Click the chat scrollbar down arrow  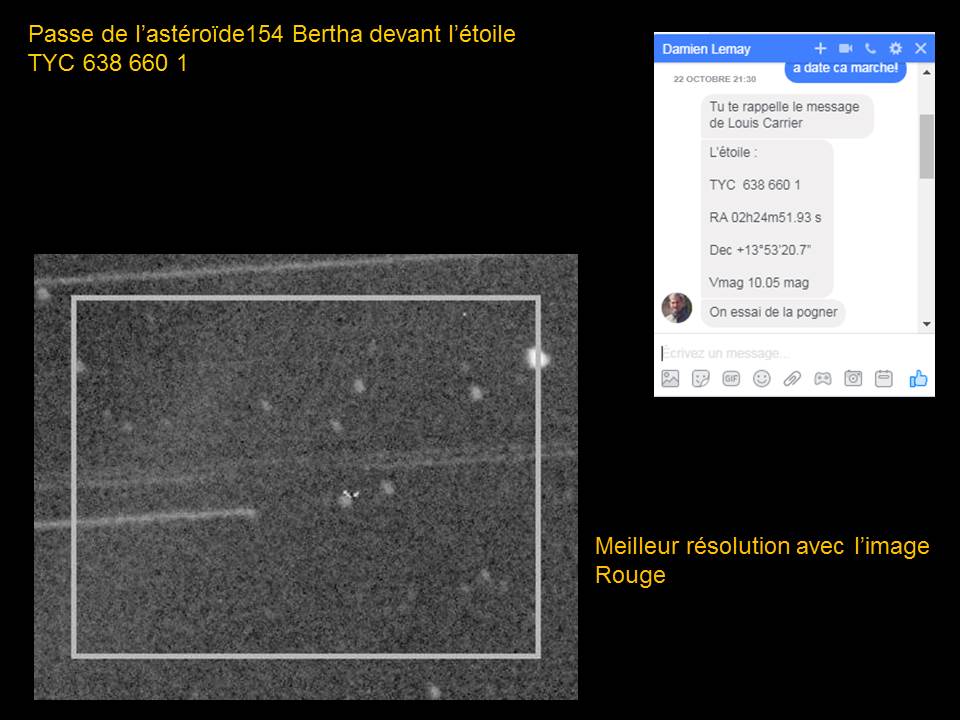click(926, 324)
